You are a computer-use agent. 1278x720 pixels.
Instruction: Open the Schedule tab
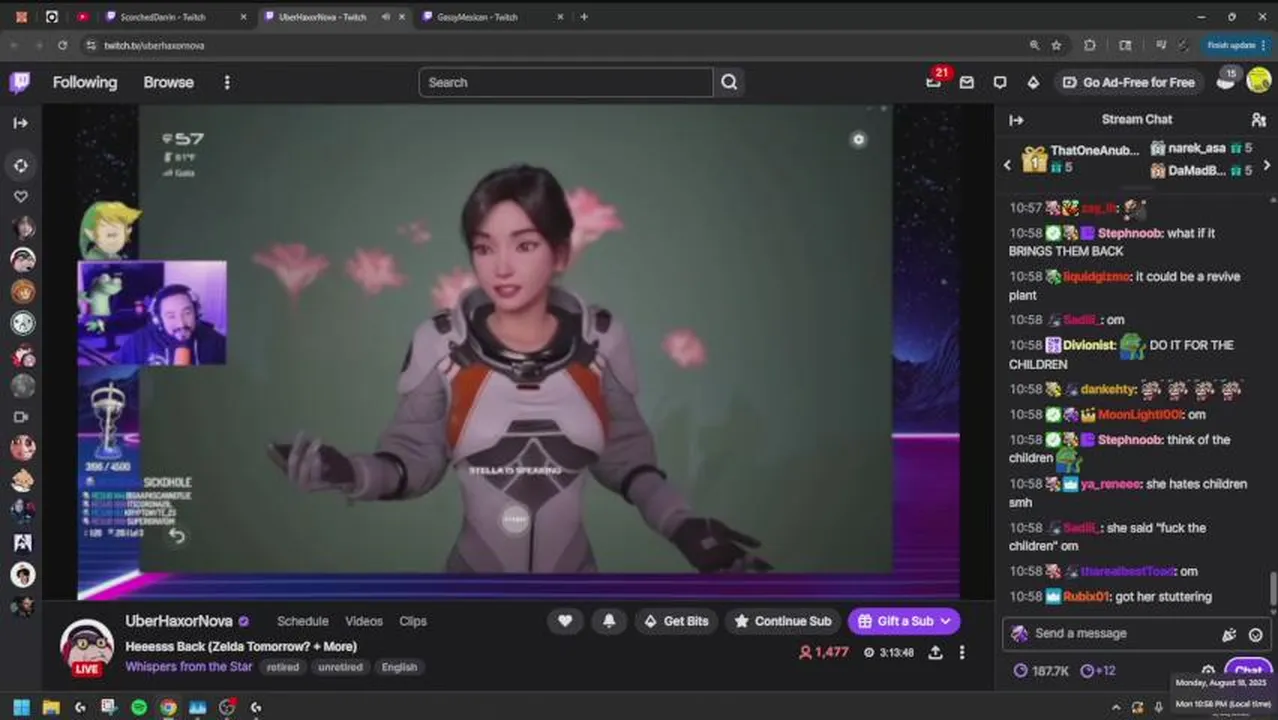click(x=303, y=621)
